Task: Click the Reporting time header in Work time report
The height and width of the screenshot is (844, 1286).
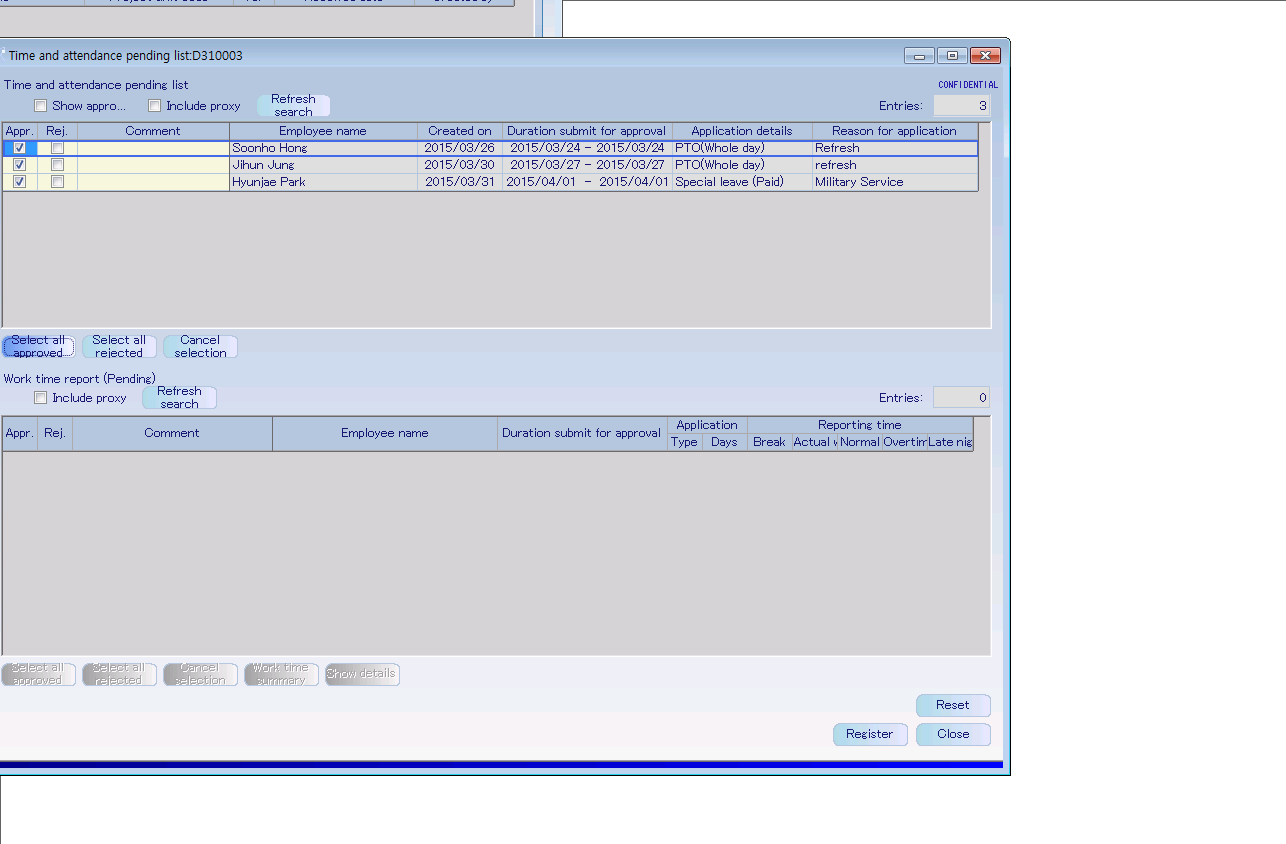Action: (x=860, y=425)
